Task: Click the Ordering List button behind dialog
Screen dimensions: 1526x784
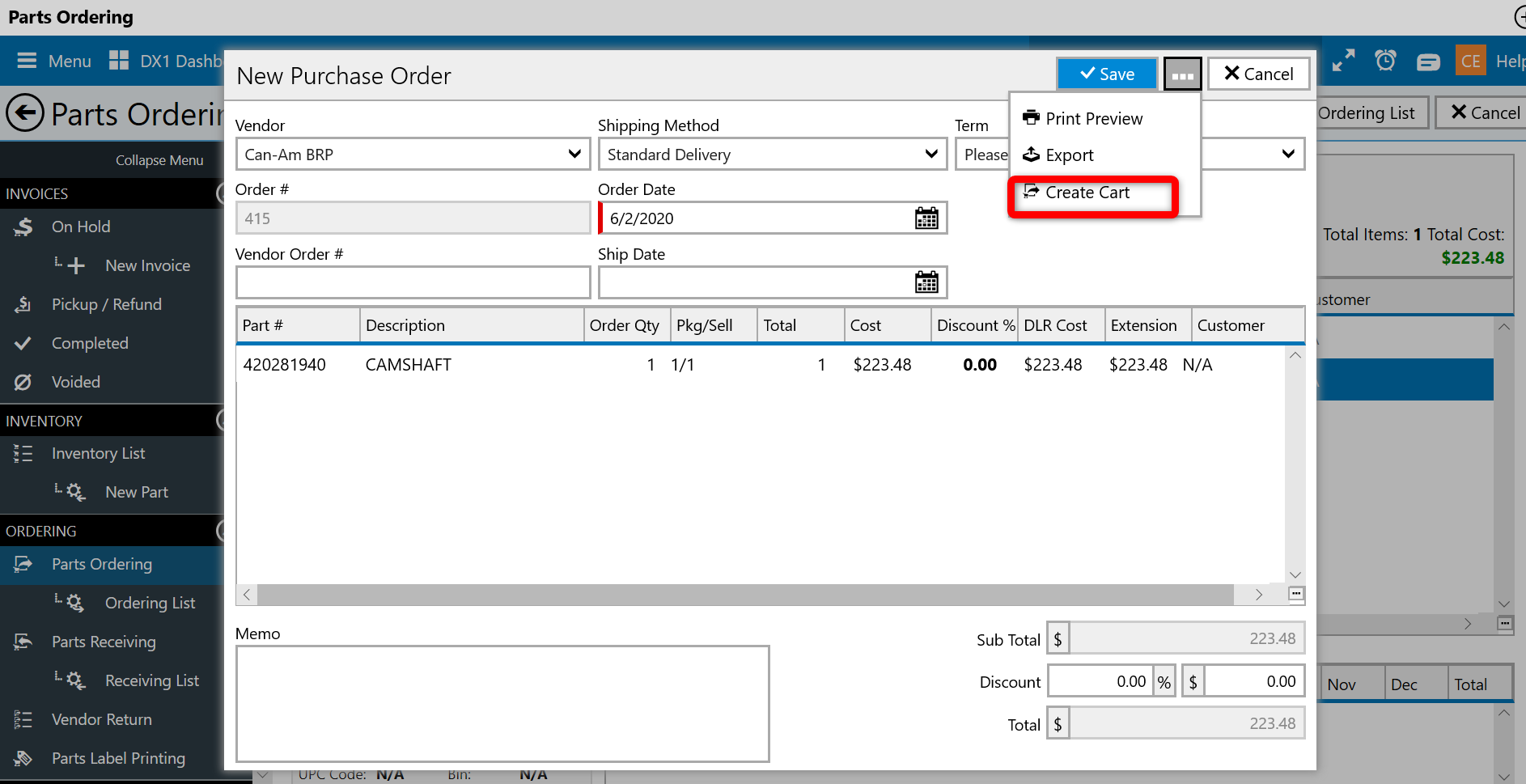Action: pyautogui.click(x=1371, y=112)
